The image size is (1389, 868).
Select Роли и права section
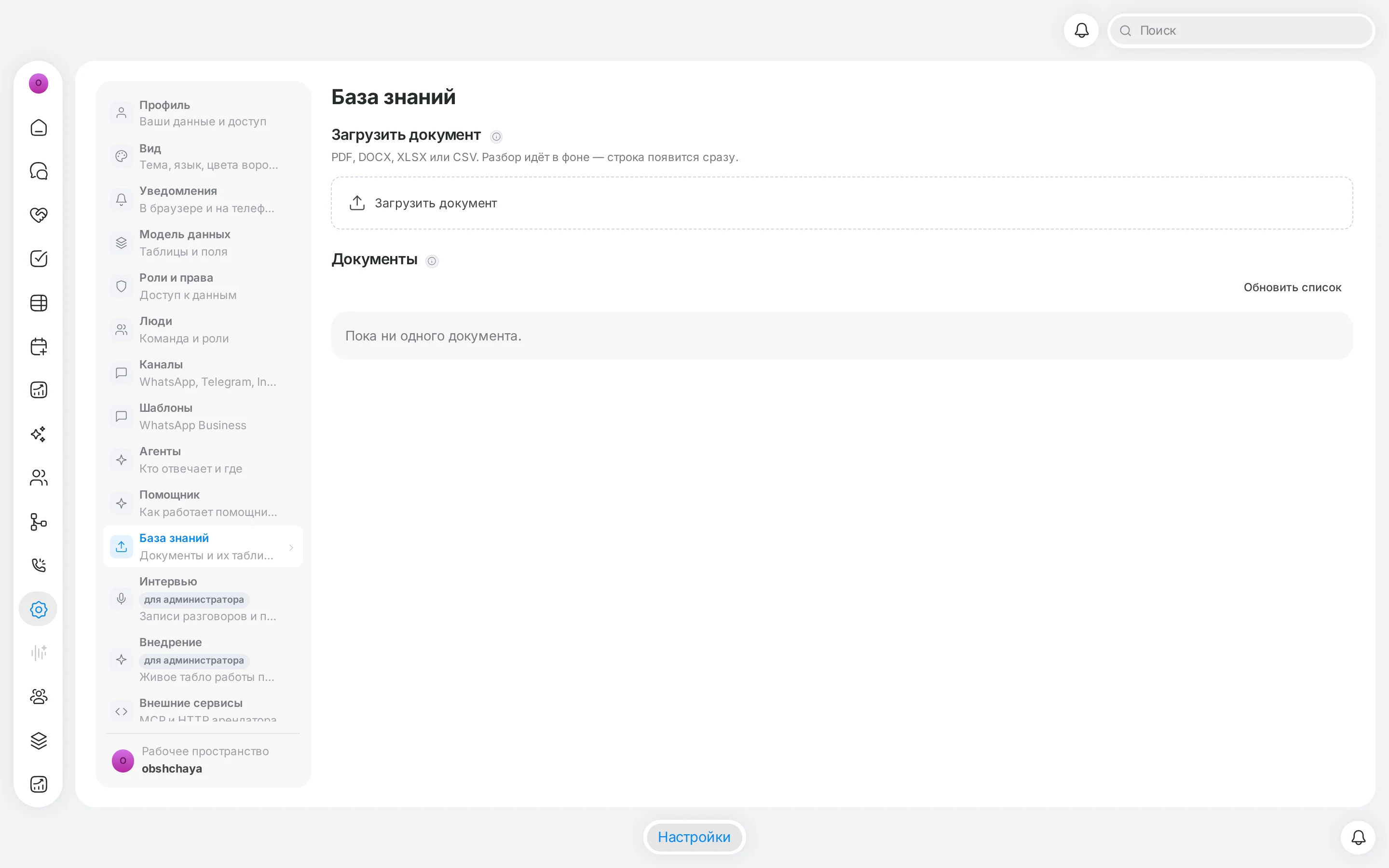pos(203,286)
